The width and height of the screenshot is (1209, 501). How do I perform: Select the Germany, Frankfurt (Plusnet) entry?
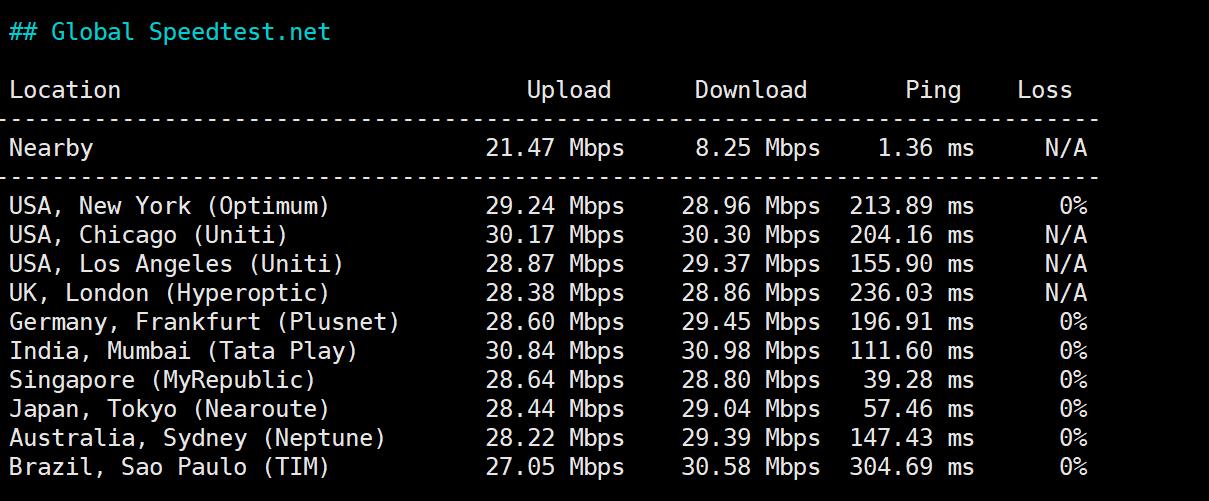pyautogui.click(x=204, y=322)
